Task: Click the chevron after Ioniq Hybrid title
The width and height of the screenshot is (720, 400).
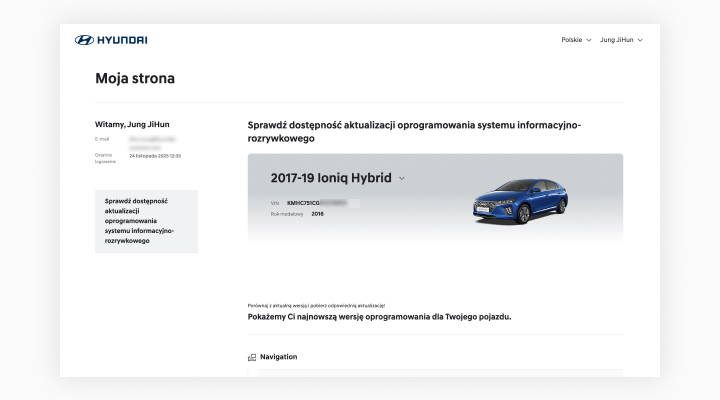Action: tap(402, 178)
